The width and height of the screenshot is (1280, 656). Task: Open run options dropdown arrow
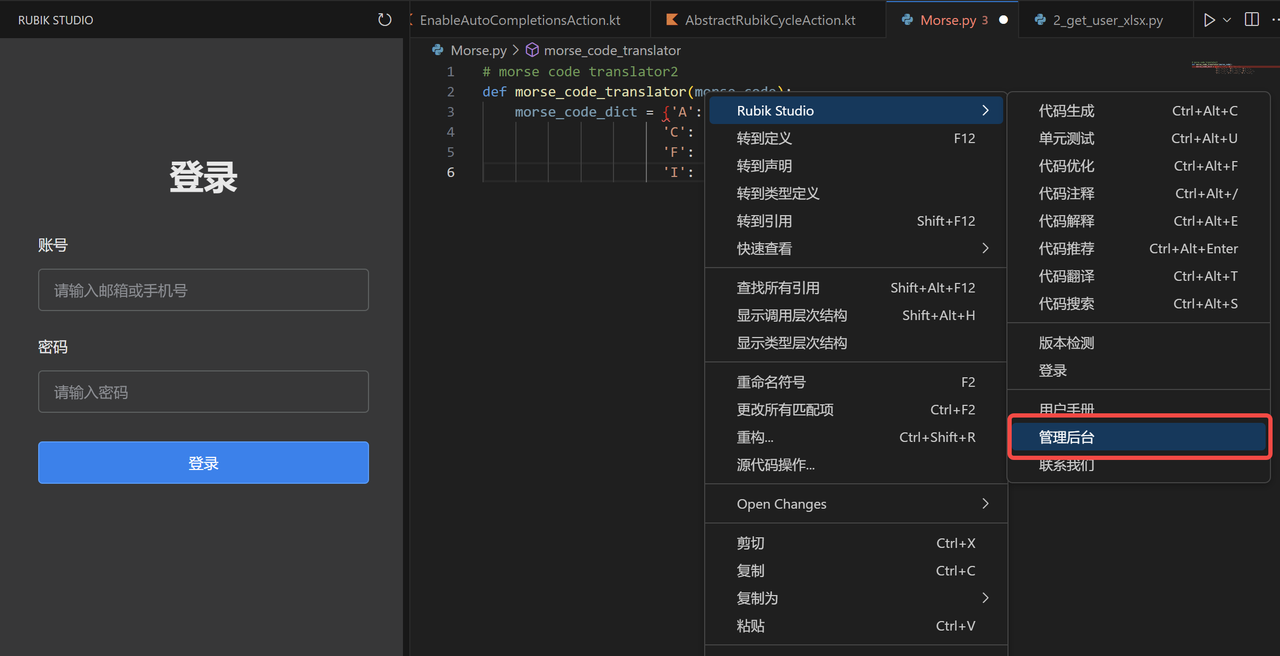1227,20
